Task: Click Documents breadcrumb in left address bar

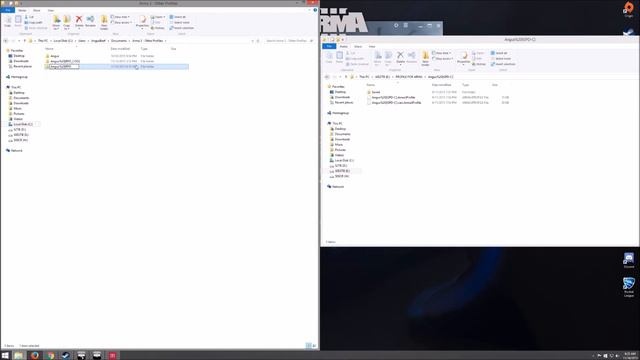Action: coord(119,41)
